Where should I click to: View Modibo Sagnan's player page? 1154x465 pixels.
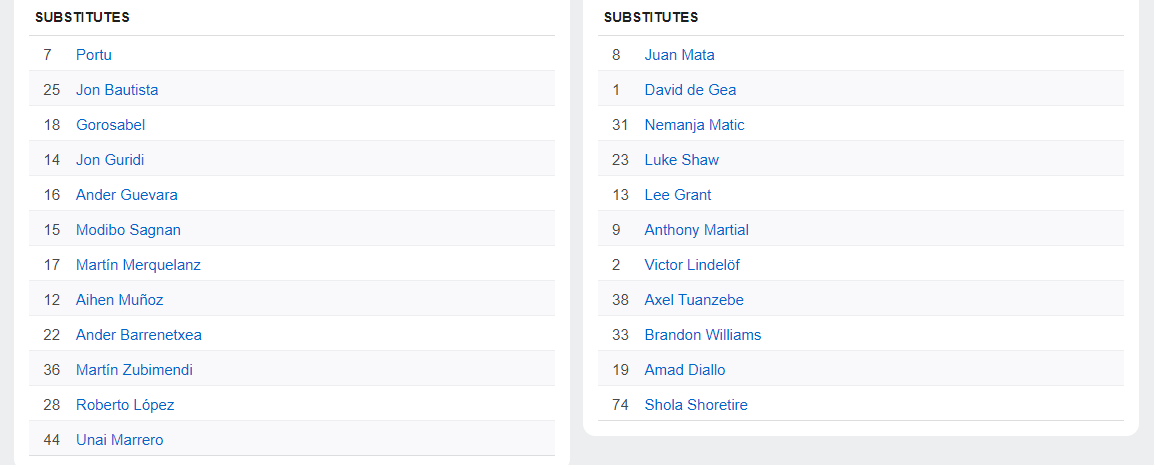point(128,230)
